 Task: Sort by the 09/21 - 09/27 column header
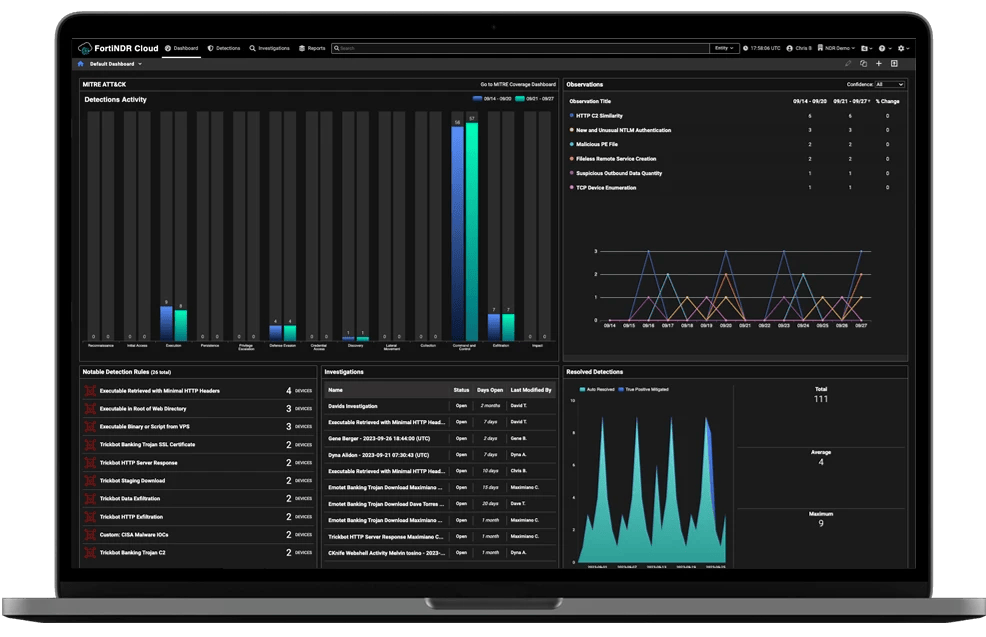(851, 101)
